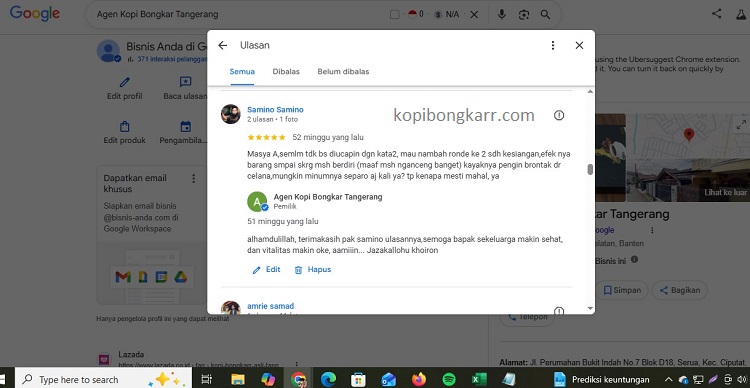Screen dimensions: 750x388
Task: Click Baca ulasan button
Action: click(185, 89)
